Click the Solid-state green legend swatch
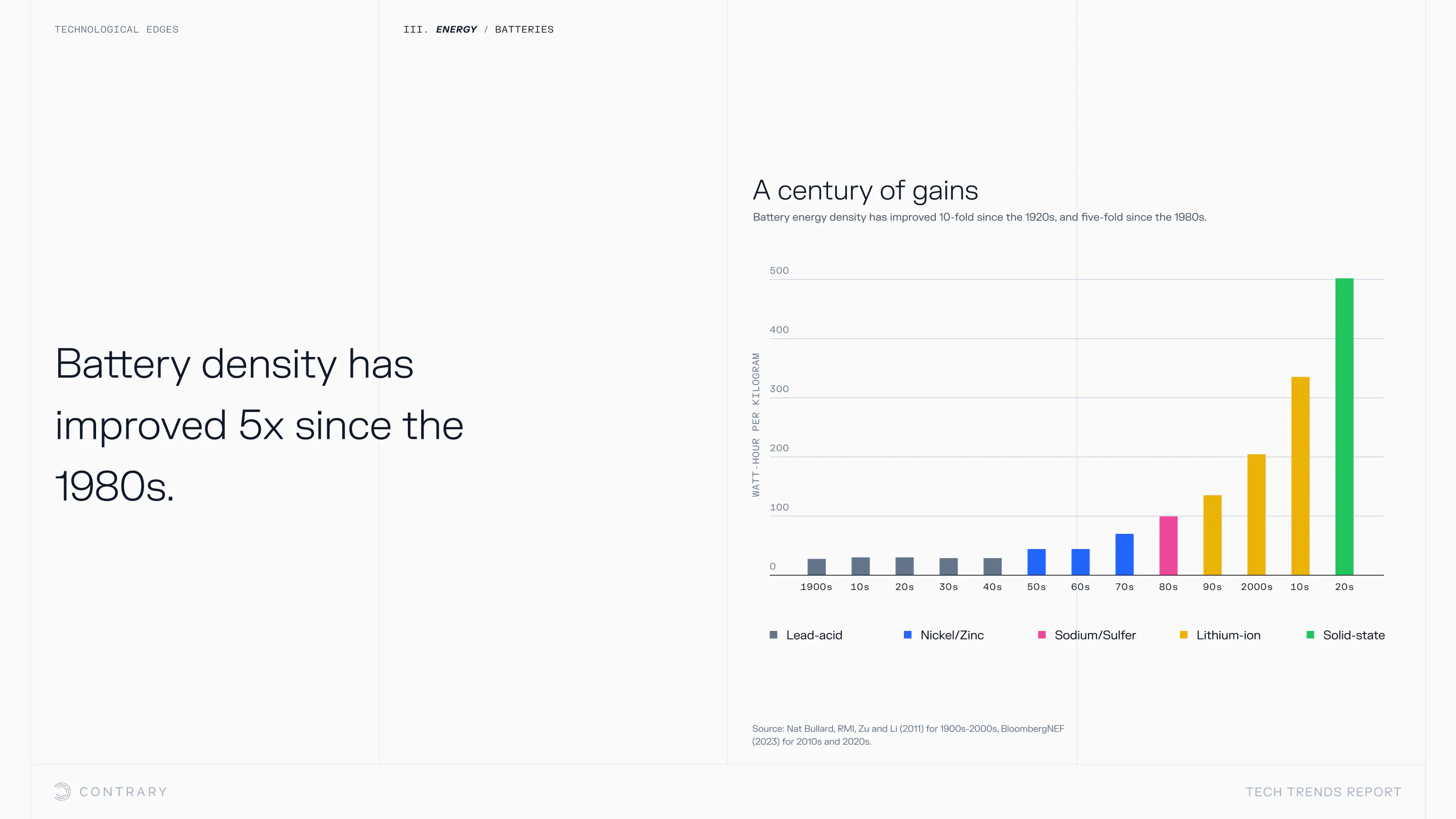 point(1309,635)
